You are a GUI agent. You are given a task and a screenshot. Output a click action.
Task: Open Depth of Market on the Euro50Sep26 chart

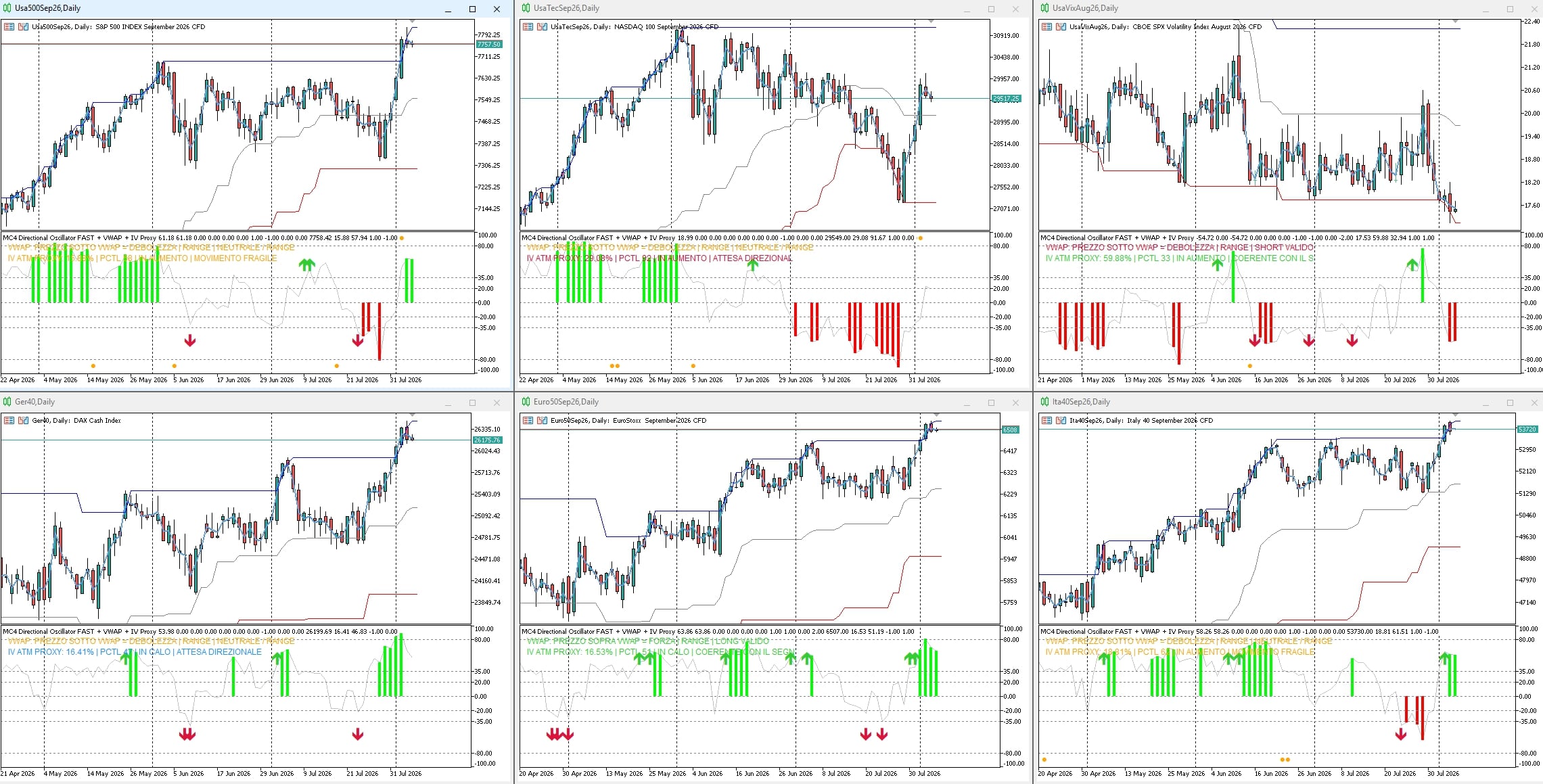tap(528, 421)
